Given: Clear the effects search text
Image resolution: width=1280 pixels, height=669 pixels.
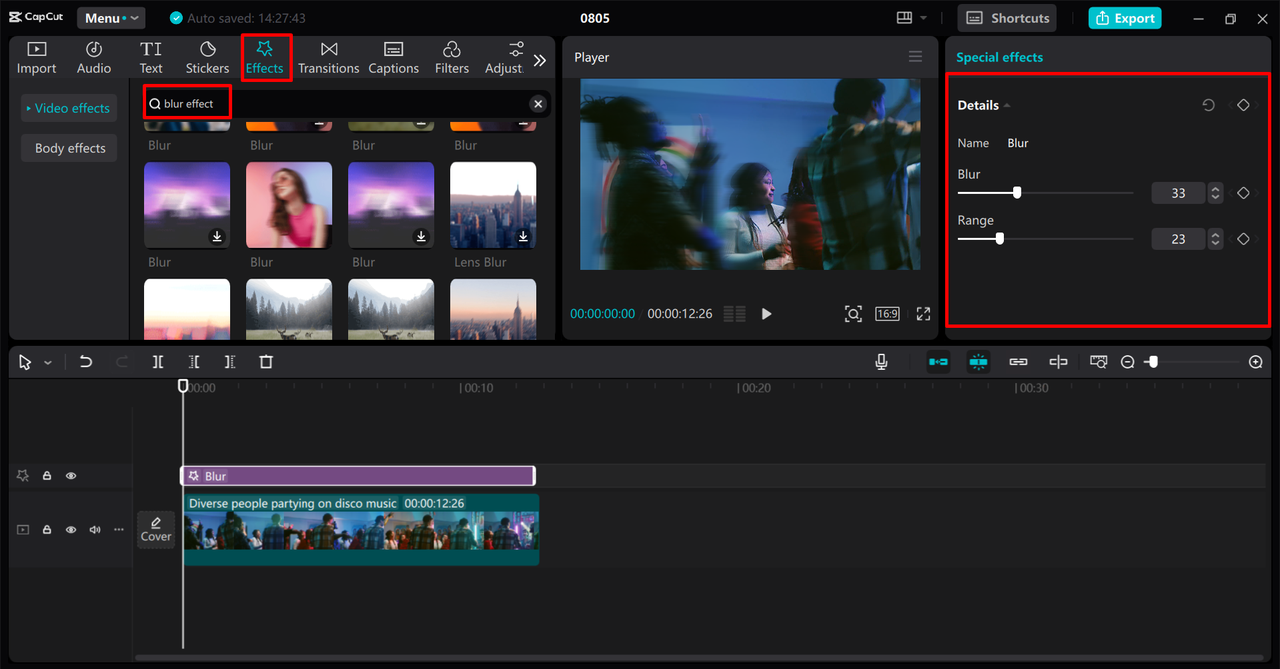Looking at the screenshot, I should point(538,104).
